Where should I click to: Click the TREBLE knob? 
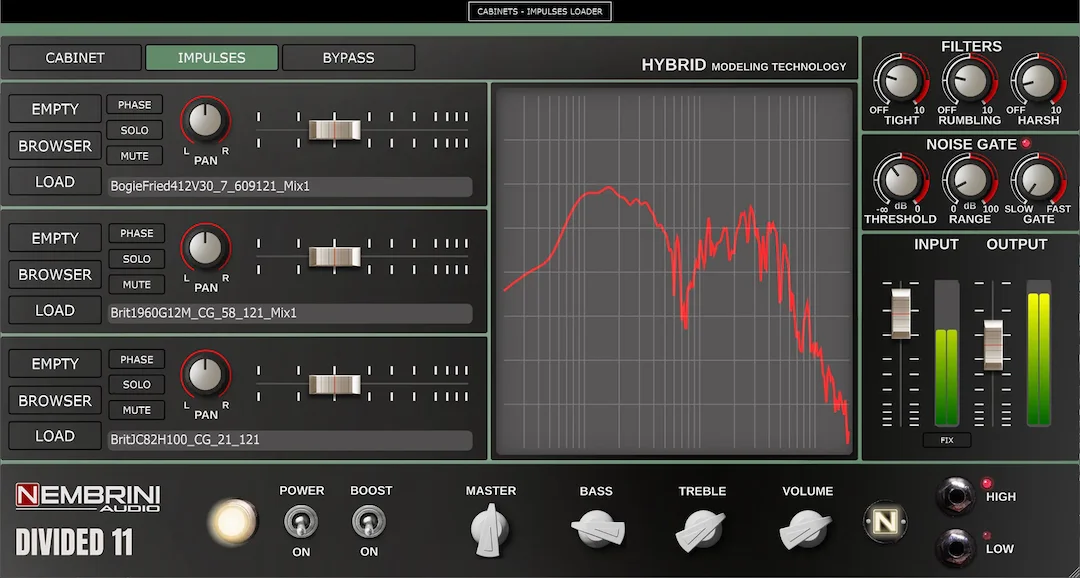(700, 531)
